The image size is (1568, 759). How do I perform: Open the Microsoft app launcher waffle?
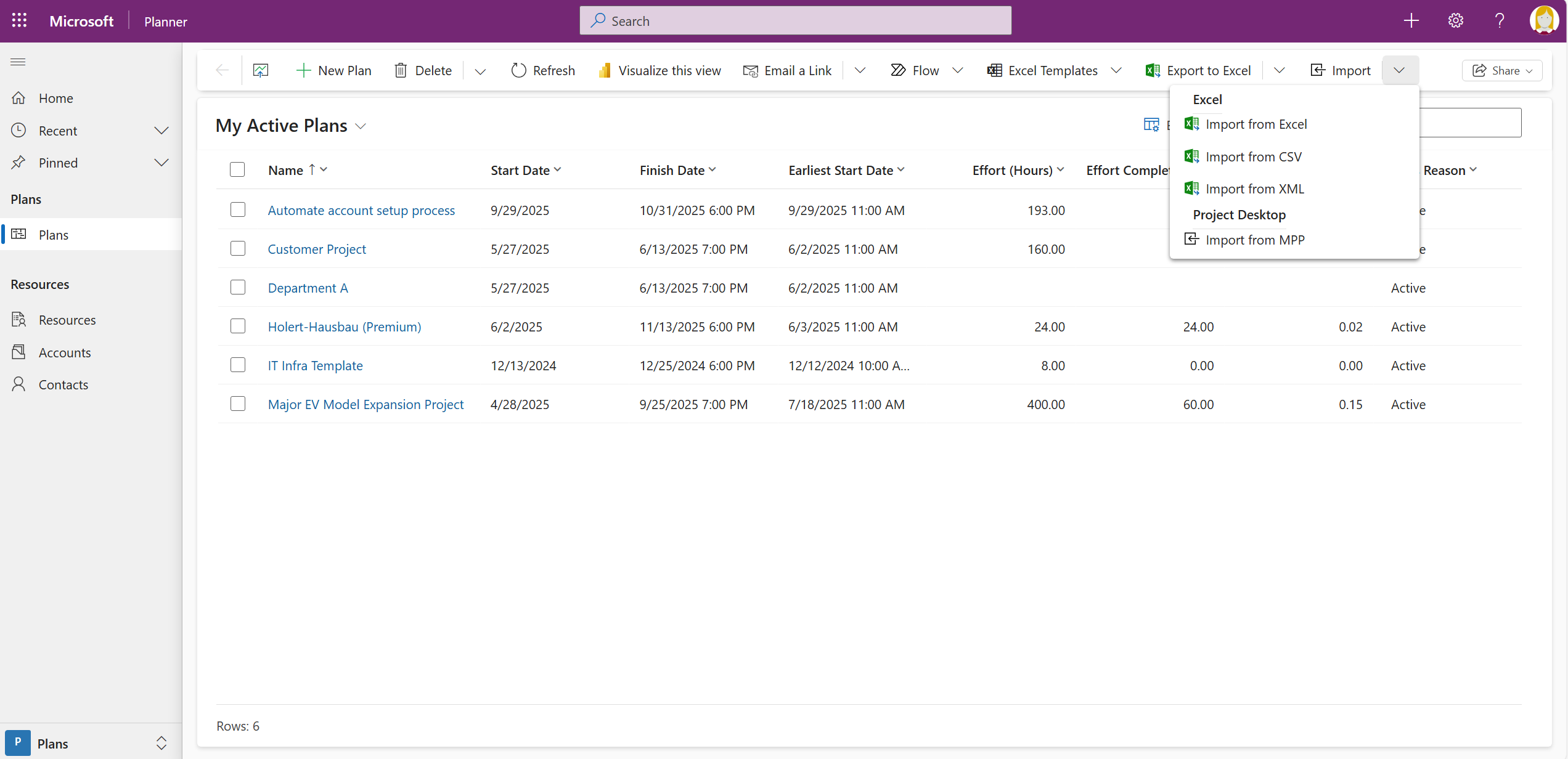click(x=19, y=20)
